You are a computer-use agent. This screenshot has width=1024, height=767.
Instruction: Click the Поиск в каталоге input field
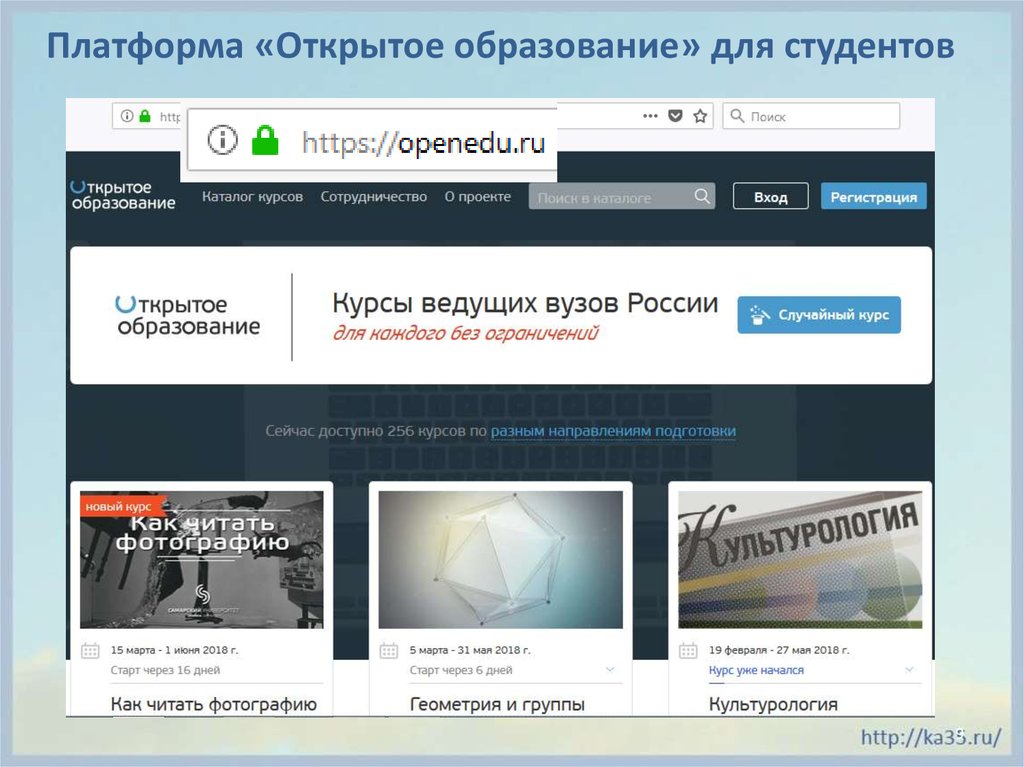622,197
